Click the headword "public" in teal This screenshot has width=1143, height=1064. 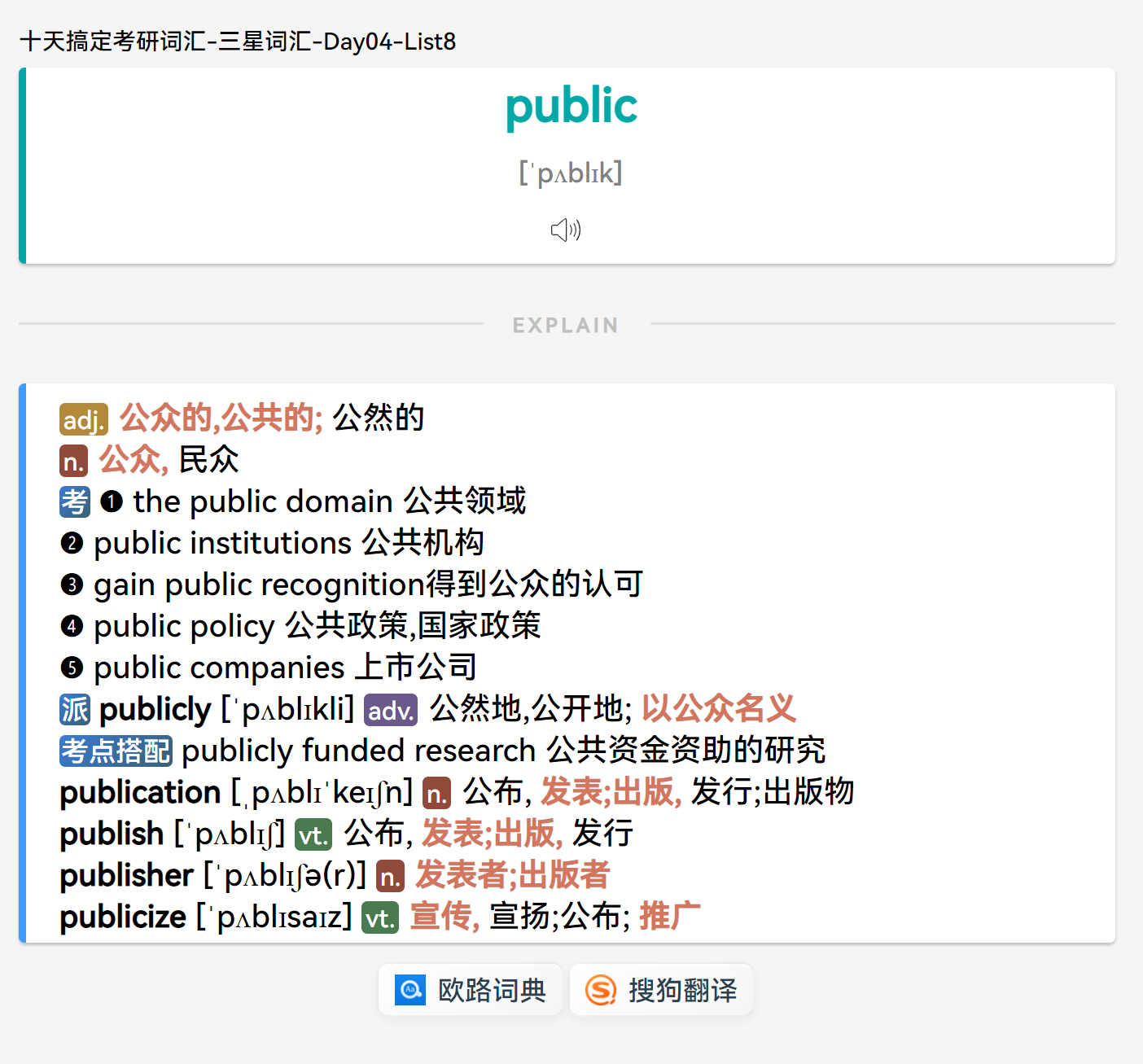[x=571, y=106]
